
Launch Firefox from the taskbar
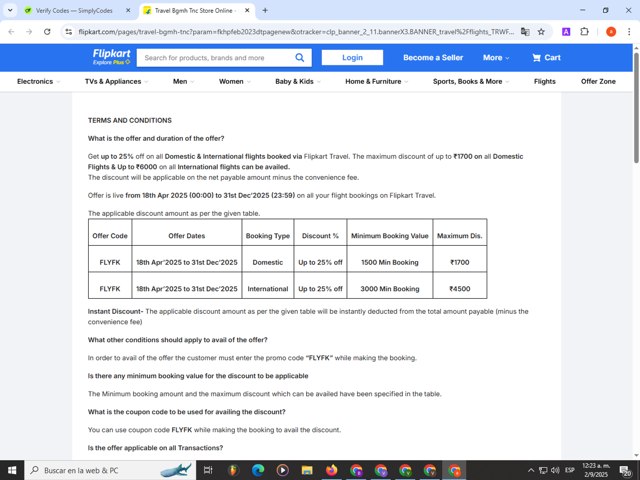[331, 470]
